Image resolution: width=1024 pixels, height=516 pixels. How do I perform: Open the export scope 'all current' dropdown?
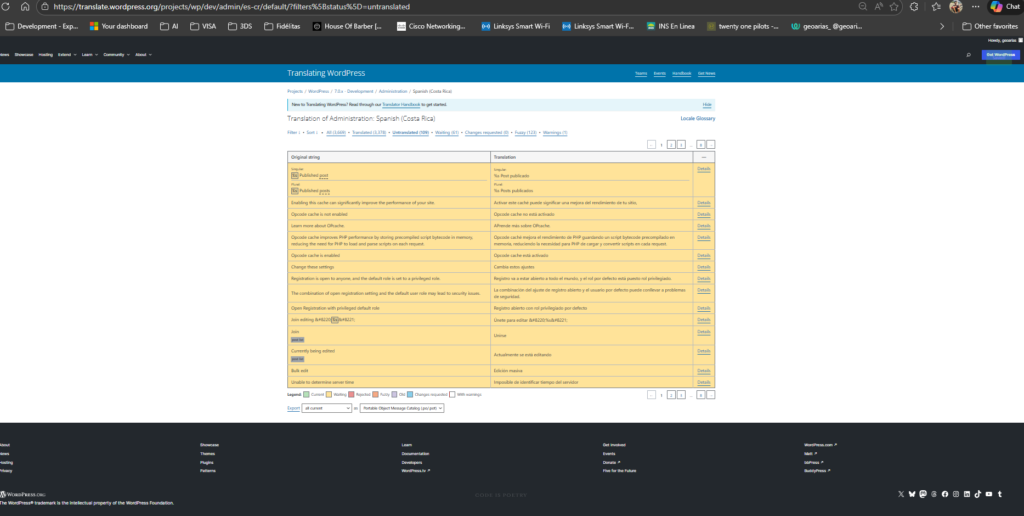(x=325, y=408)
